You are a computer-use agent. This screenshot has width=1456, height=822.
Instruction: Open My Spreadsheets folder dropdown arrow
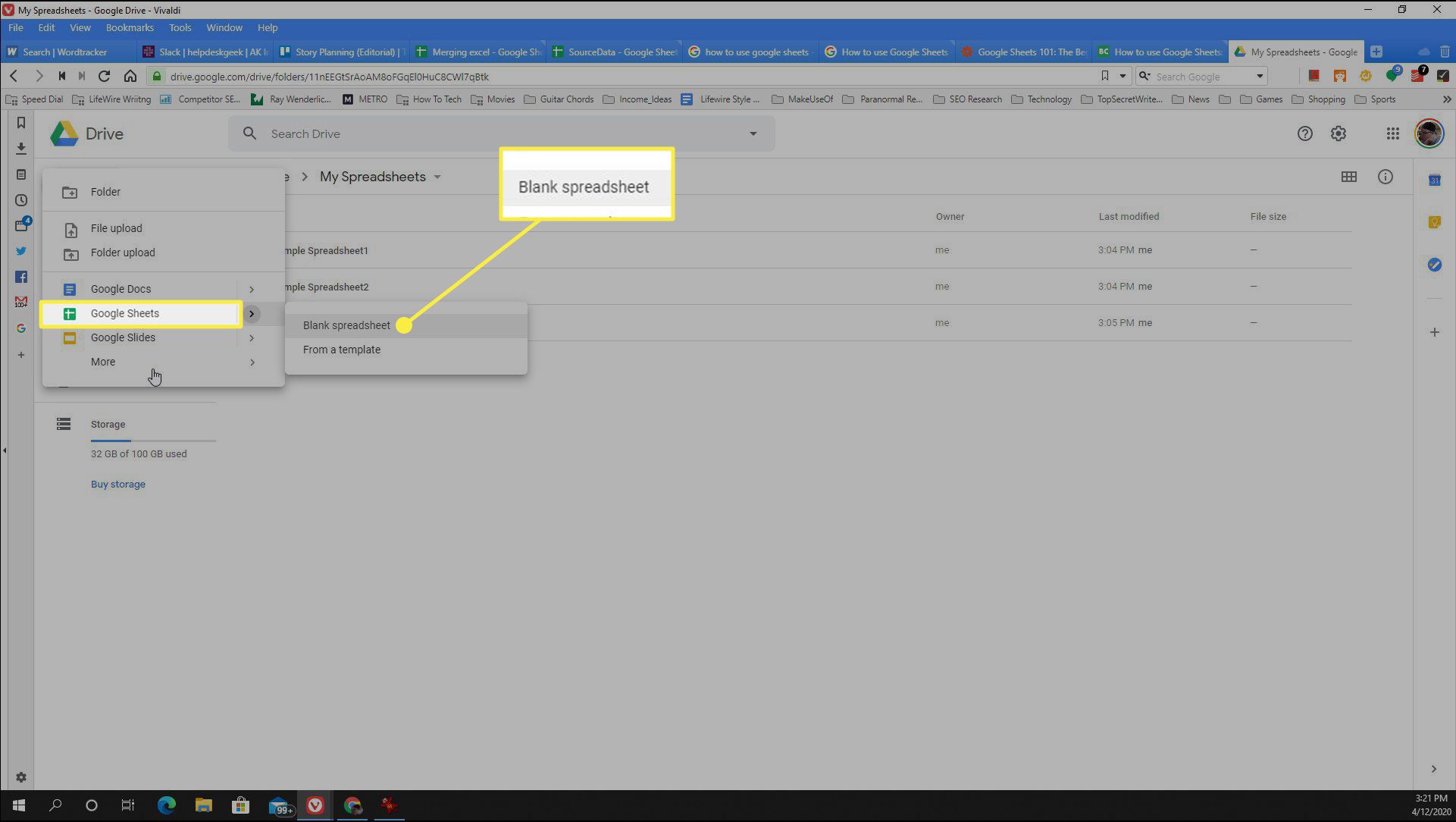[437, 177]
